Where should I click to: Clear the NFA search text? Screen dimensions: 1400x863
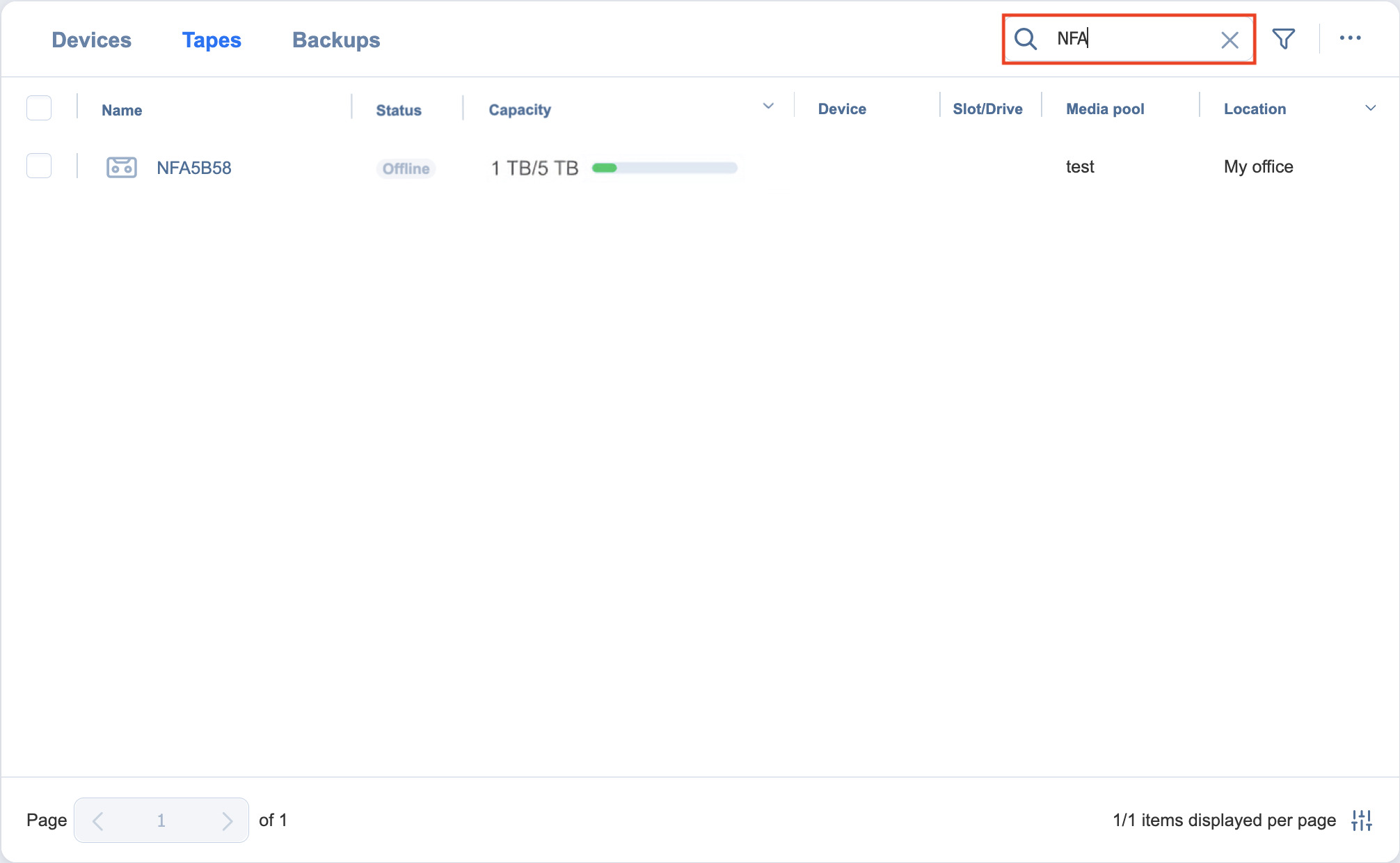pos(1230,40)
